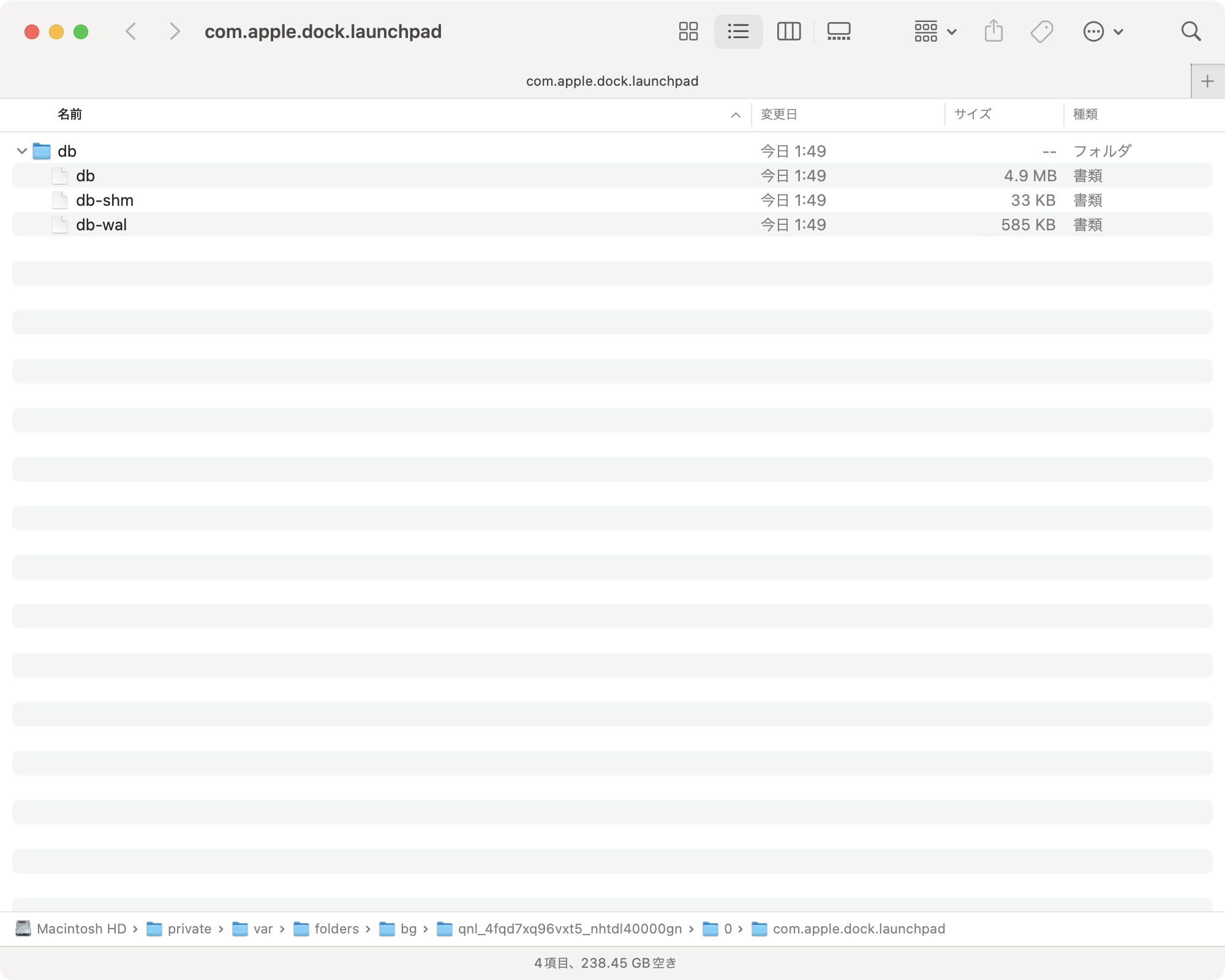The width and height of the screenshot is (1225, 980).
Task: Minimize the Finder window
Action: tap(56, 31)
